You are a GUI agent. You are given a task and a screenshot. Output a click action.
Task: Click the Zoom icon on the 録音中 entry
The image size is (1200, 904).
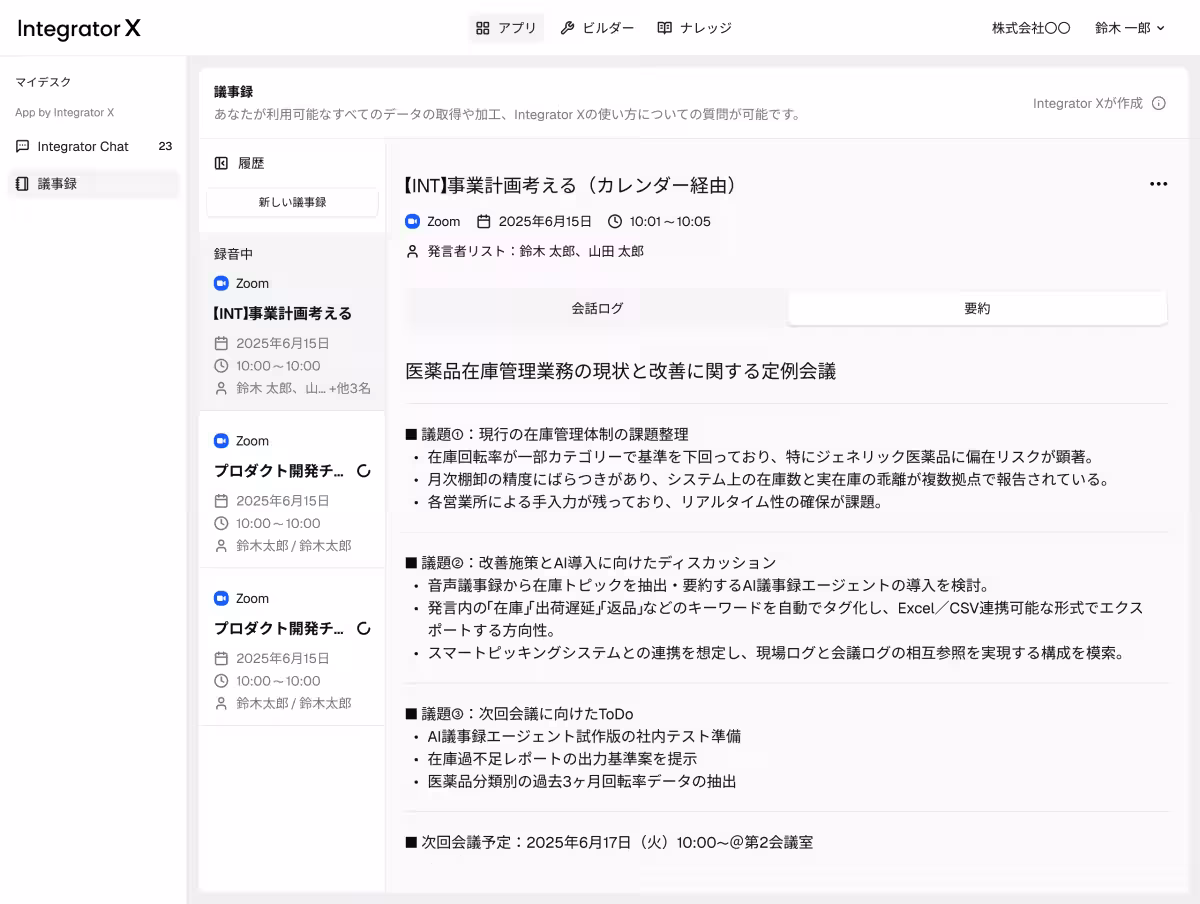(221, 283)
